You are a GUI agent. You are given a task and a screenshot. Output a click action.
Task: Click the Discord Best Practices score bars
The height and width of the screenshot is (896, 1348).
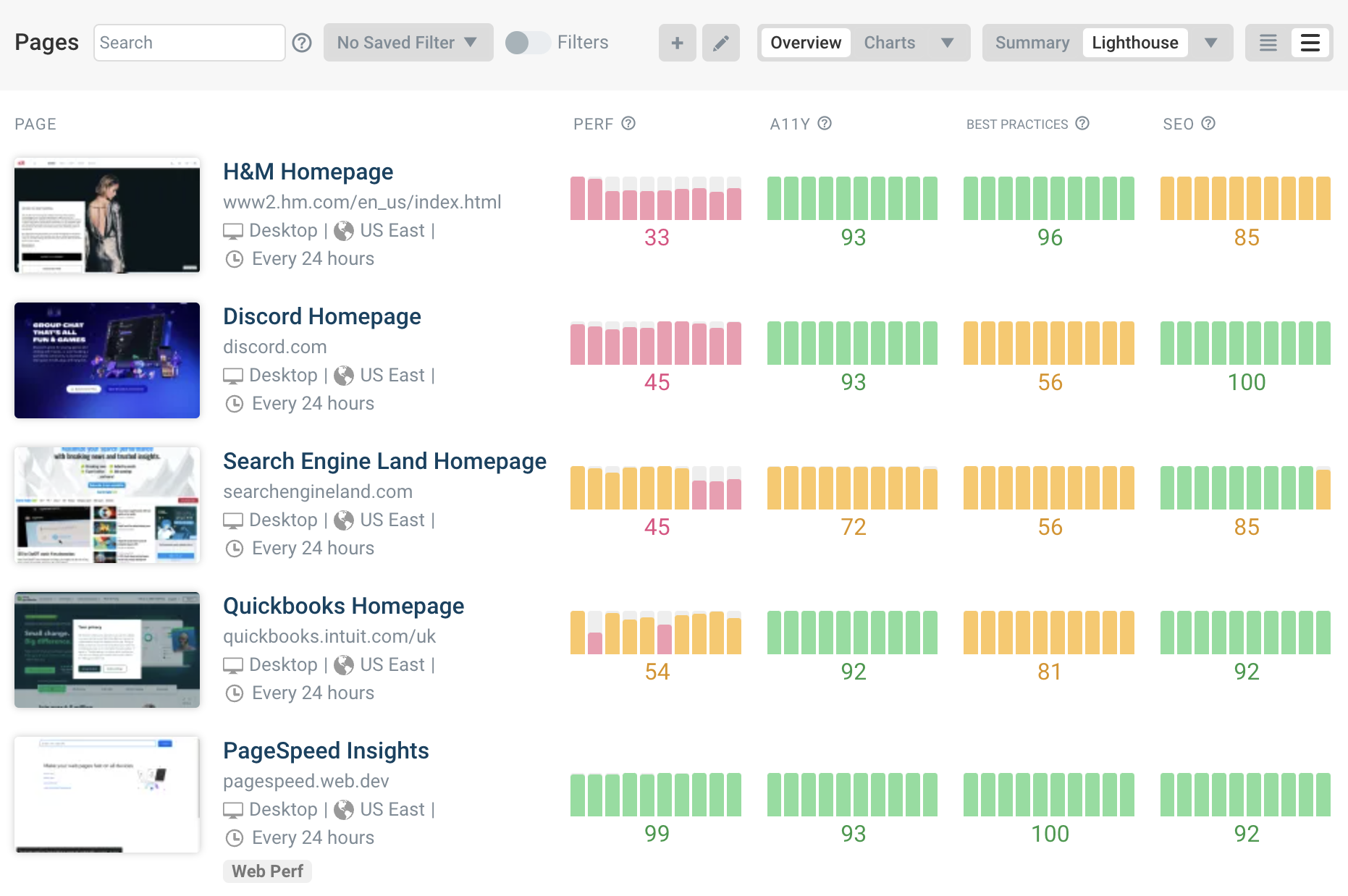(x=1049, y=343)
